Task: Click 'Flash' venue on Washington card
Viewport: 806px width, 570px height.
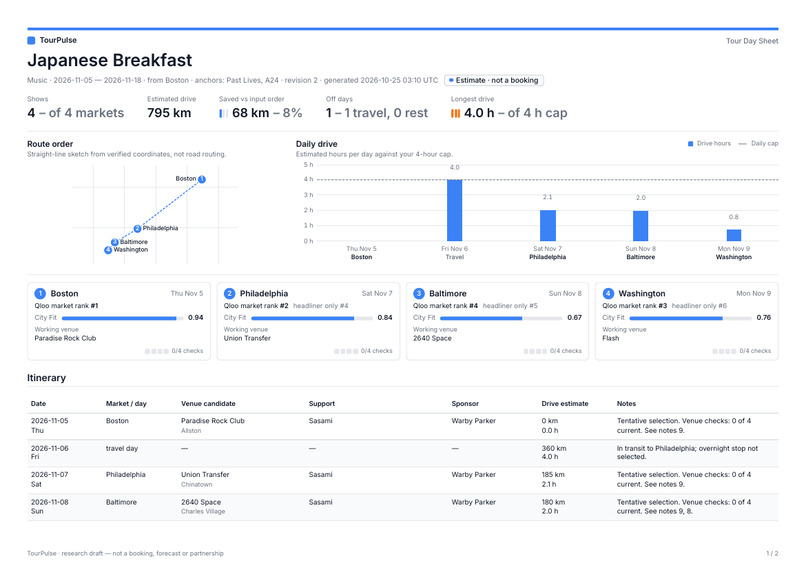Action: pos(611,338)
